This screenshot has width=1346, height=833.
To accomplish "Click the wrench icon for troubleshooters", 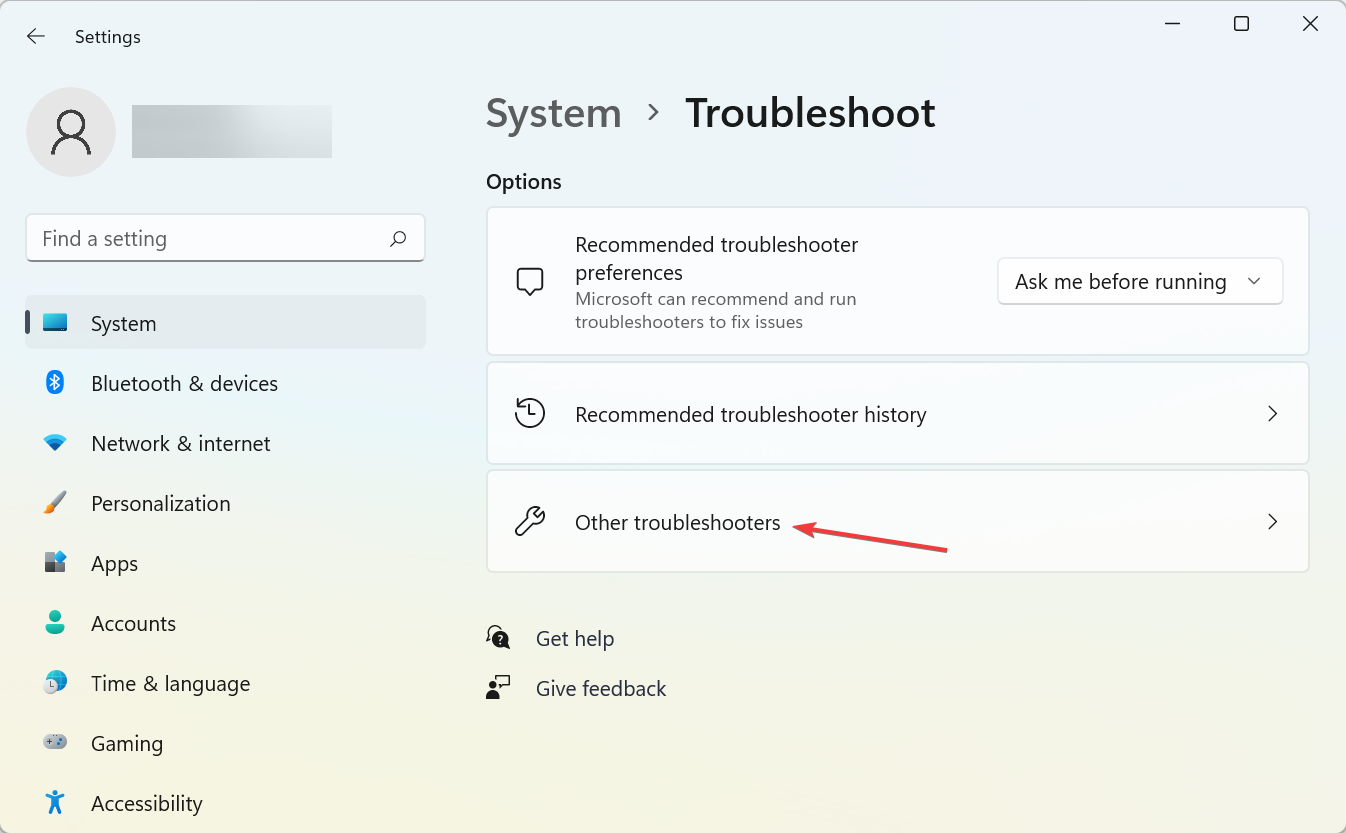I will coord(530,522).
